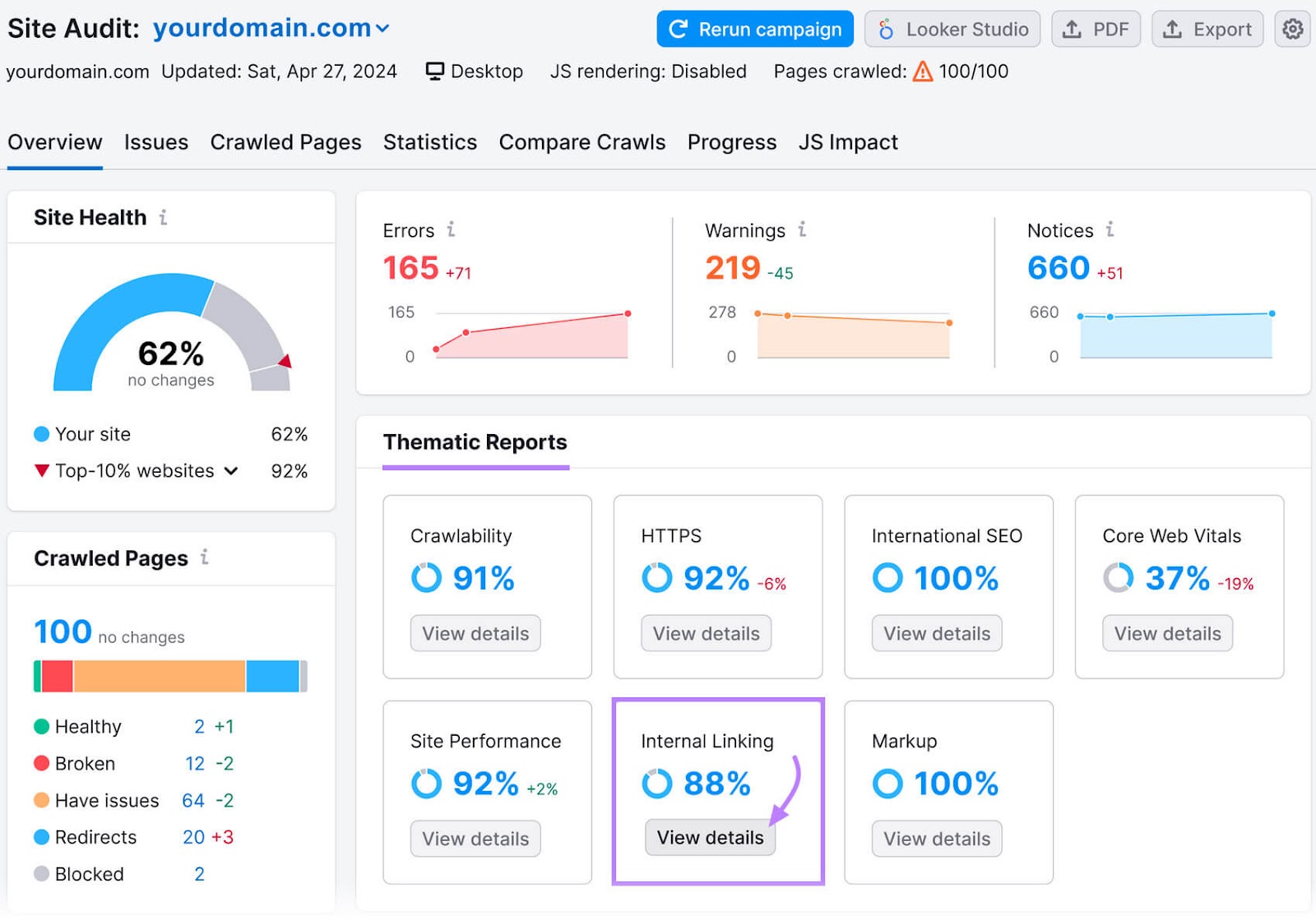Image resolution: width=1316 pixels, height=920 pixels.
Task: Open the Site Audit settings gear
Action: point(1292,29)
